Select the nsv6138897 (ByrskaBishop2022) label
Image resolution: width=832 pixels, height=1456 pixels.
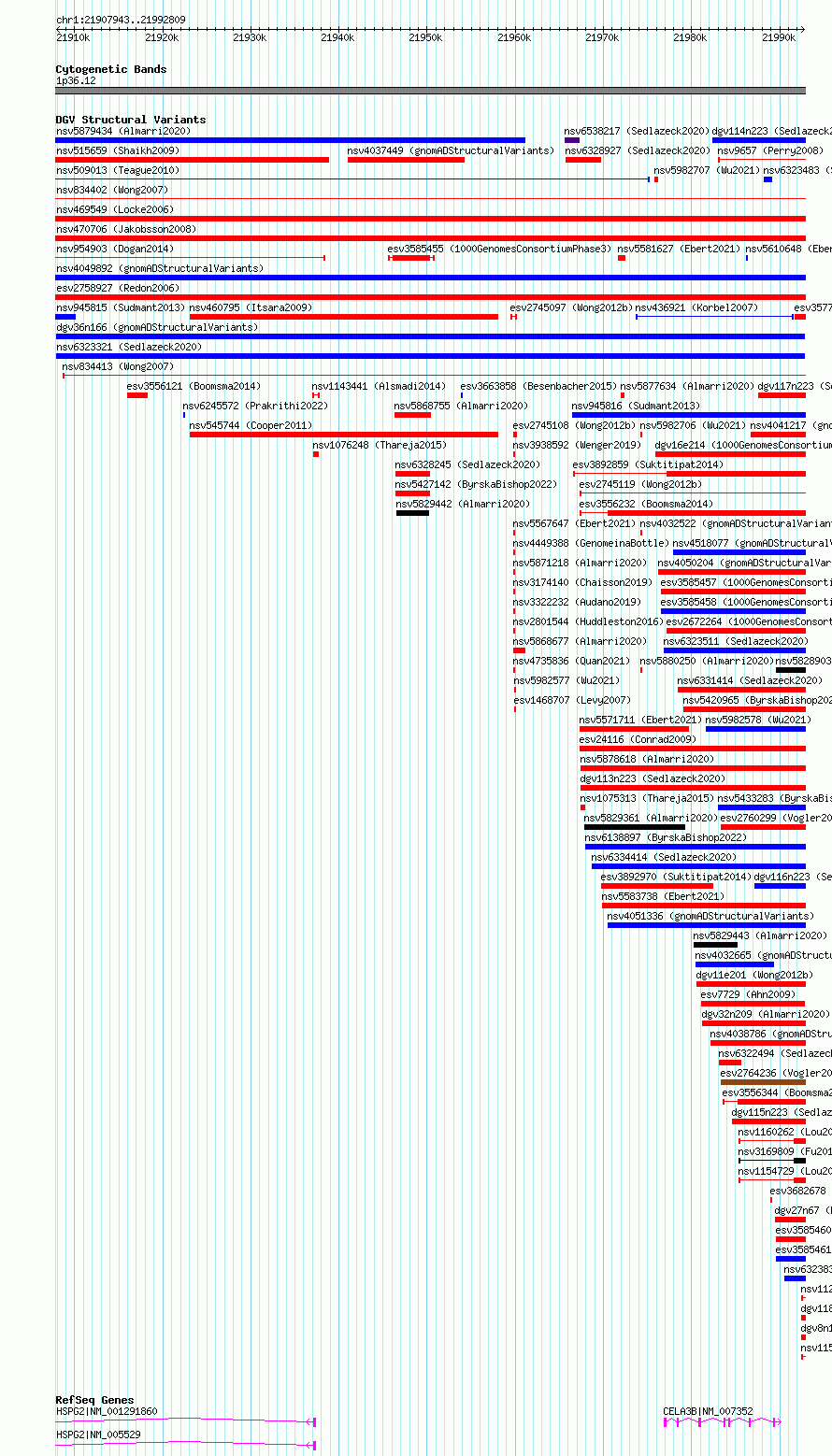666,837
